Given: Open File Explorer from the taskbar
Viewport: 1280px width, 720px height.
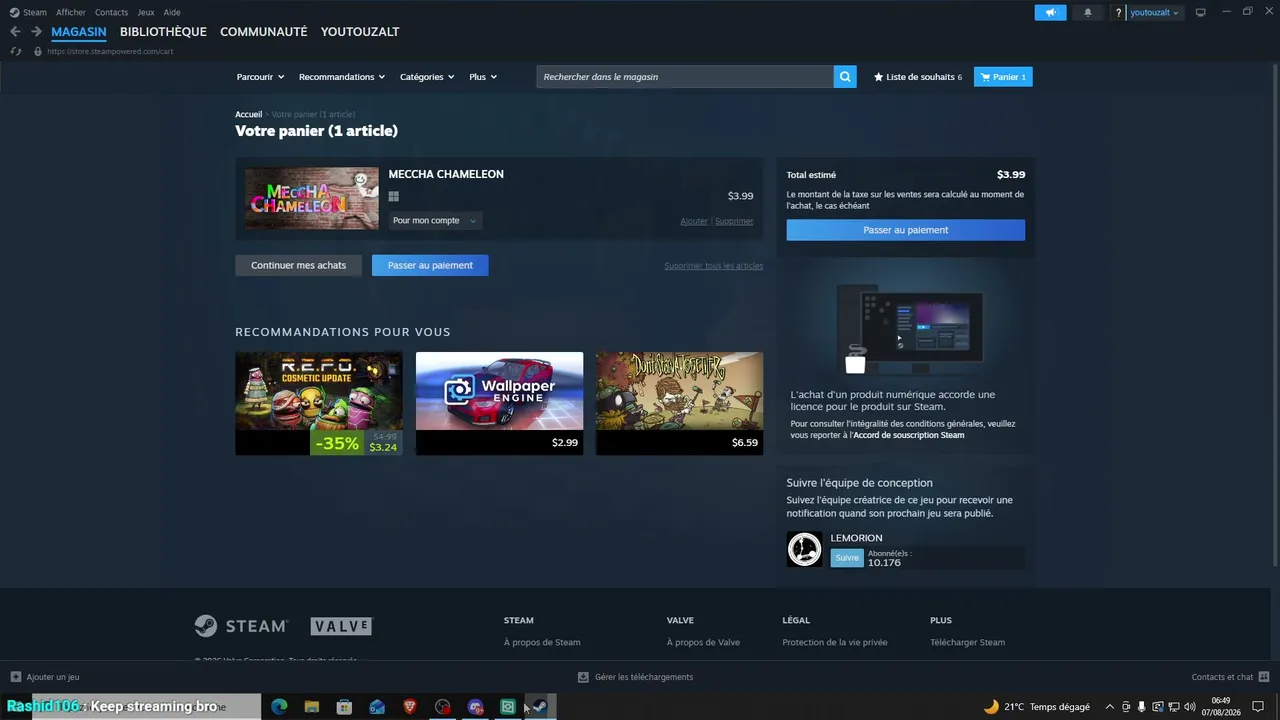Looking at the screenshot, I should pyautogui.click(x=312, y=707).
